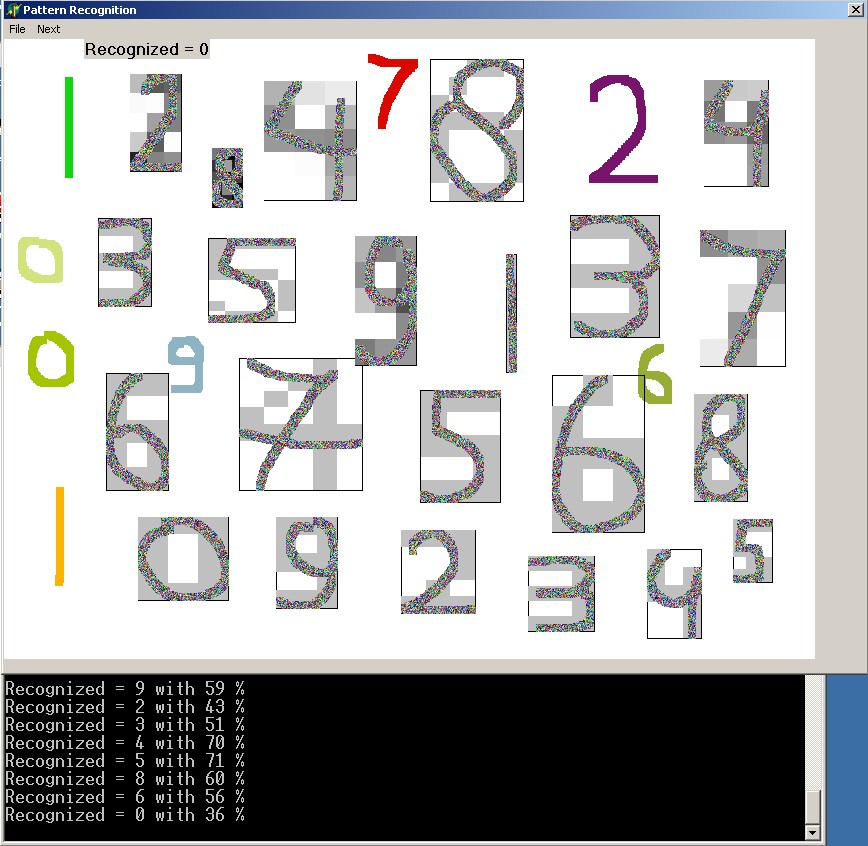This screenshot has height=846, width=868.
Task: Click the console scrollbar thumb
Action: (x=813, y=806)
